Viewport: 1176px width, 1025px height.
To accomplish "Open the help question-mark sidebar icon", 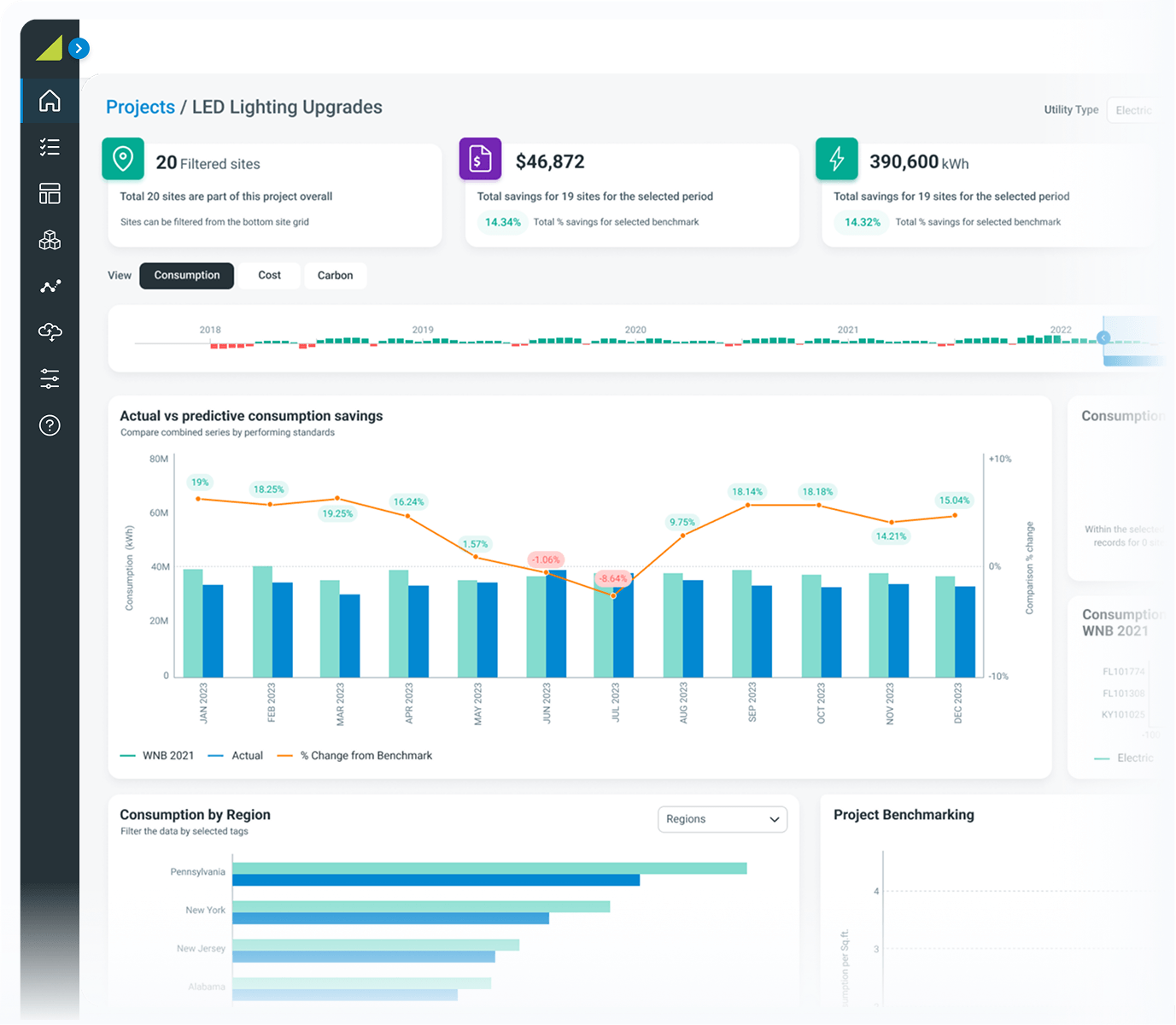I will (x=50, y=425).
